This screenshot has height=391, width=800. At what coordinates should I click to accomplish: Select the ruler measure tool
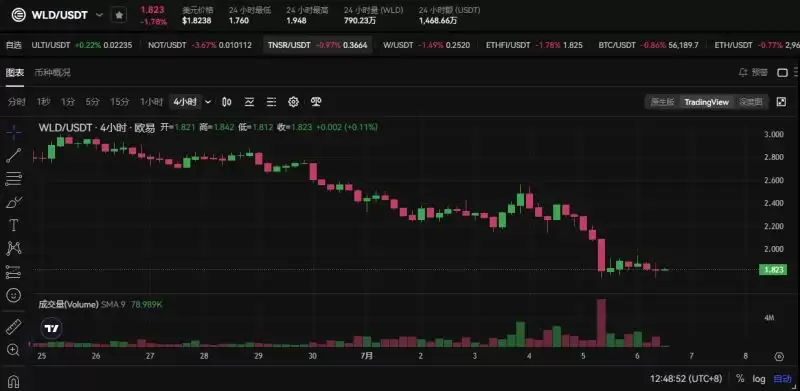point(14,327)
